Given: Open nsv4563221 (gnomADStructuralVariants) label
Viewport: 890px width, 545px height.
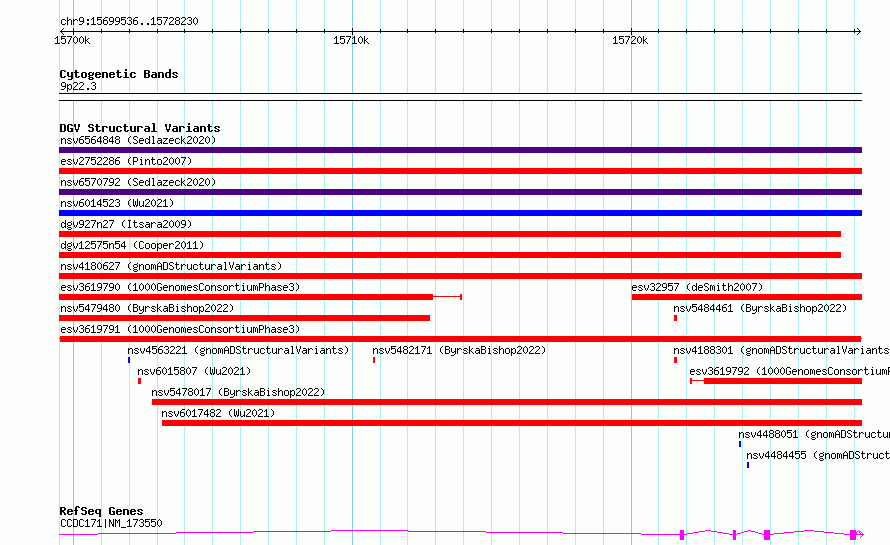Looking at the screenshot, I should point(238,350).
